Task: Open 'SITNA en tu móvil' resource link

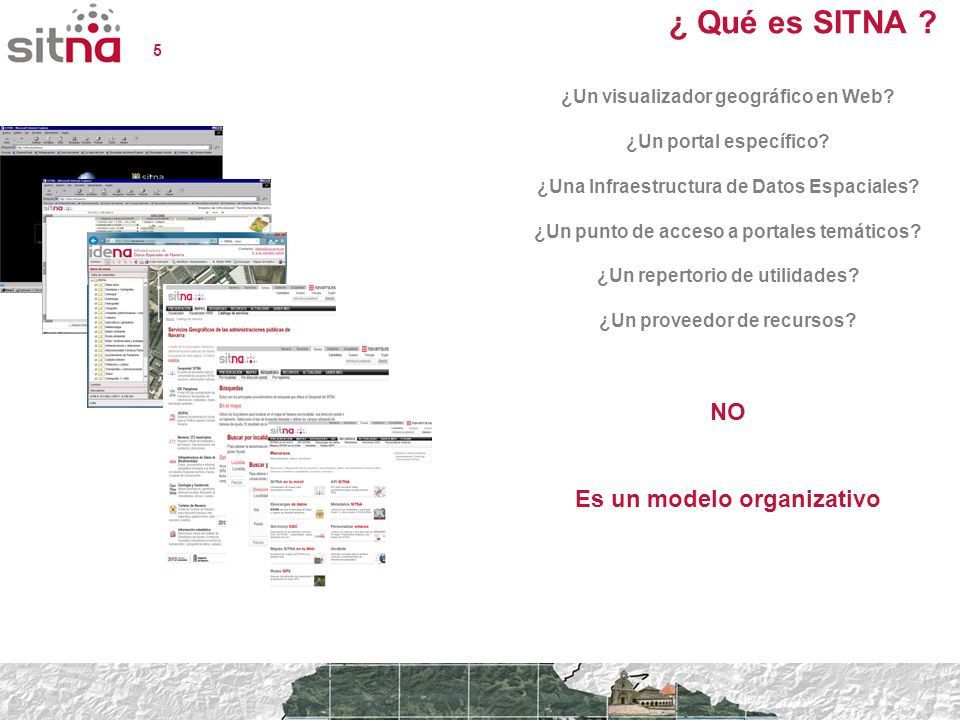Action: tap(287, 482)
